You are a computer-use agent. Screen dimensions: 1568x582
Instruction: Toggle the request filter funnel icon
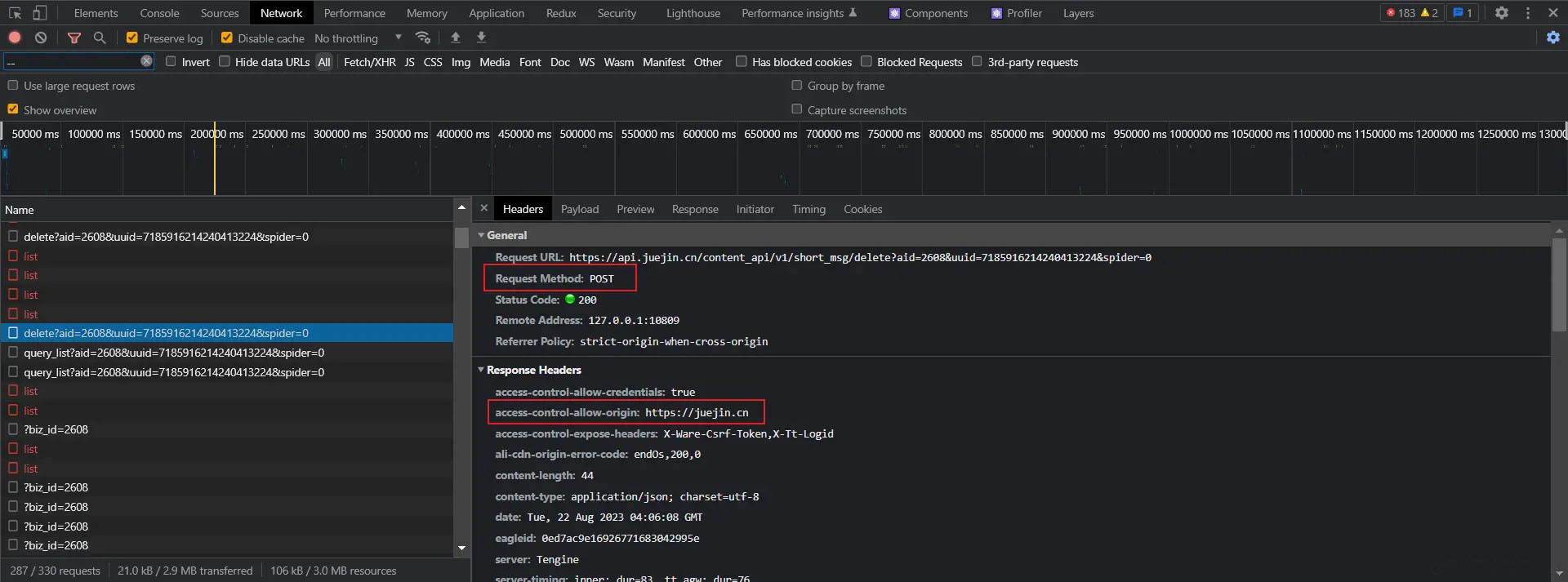tap(74, 38)
